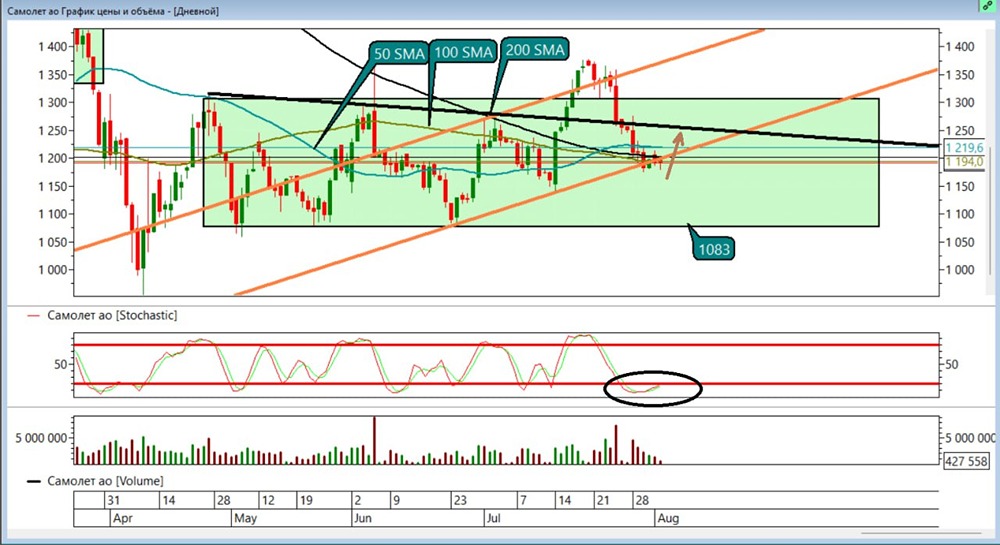Image resolution: width=1000 pixels, height=545 pixels.
Task: Click the 'Jul' month label on the time axis
Action: click(494, 518)
